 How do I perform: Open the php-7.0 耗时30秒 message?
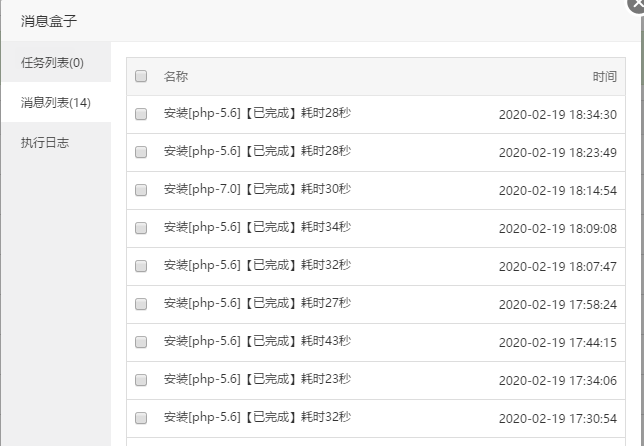(257, 189)
